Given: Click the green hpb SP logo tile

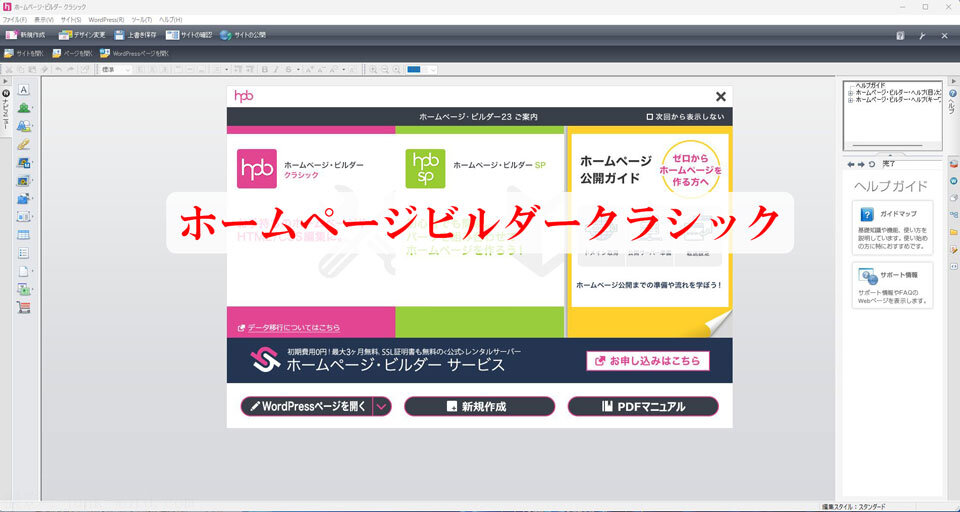Looking at the screenshot, I should click(426, 168).
